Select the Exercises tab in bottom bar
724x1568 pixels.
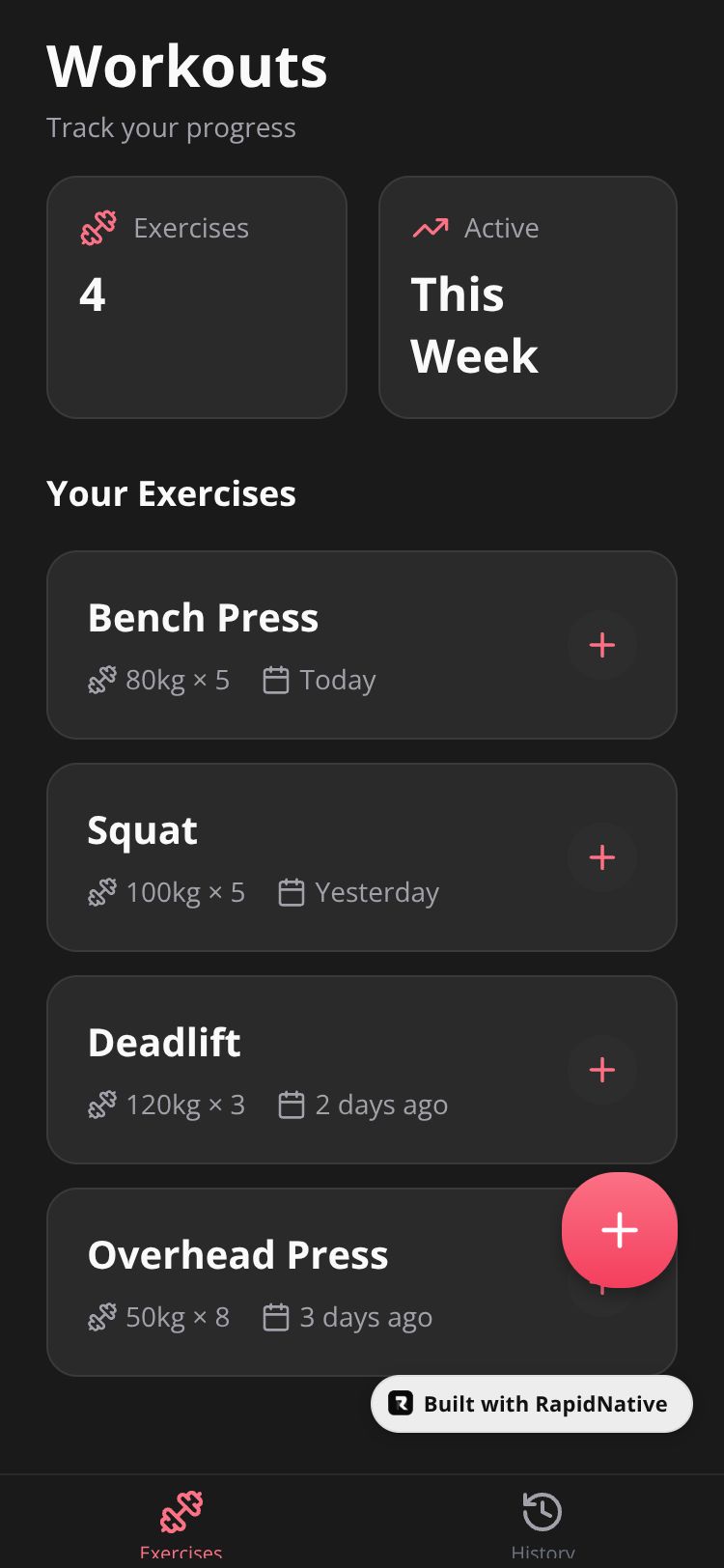click(x=181, y=1523)
